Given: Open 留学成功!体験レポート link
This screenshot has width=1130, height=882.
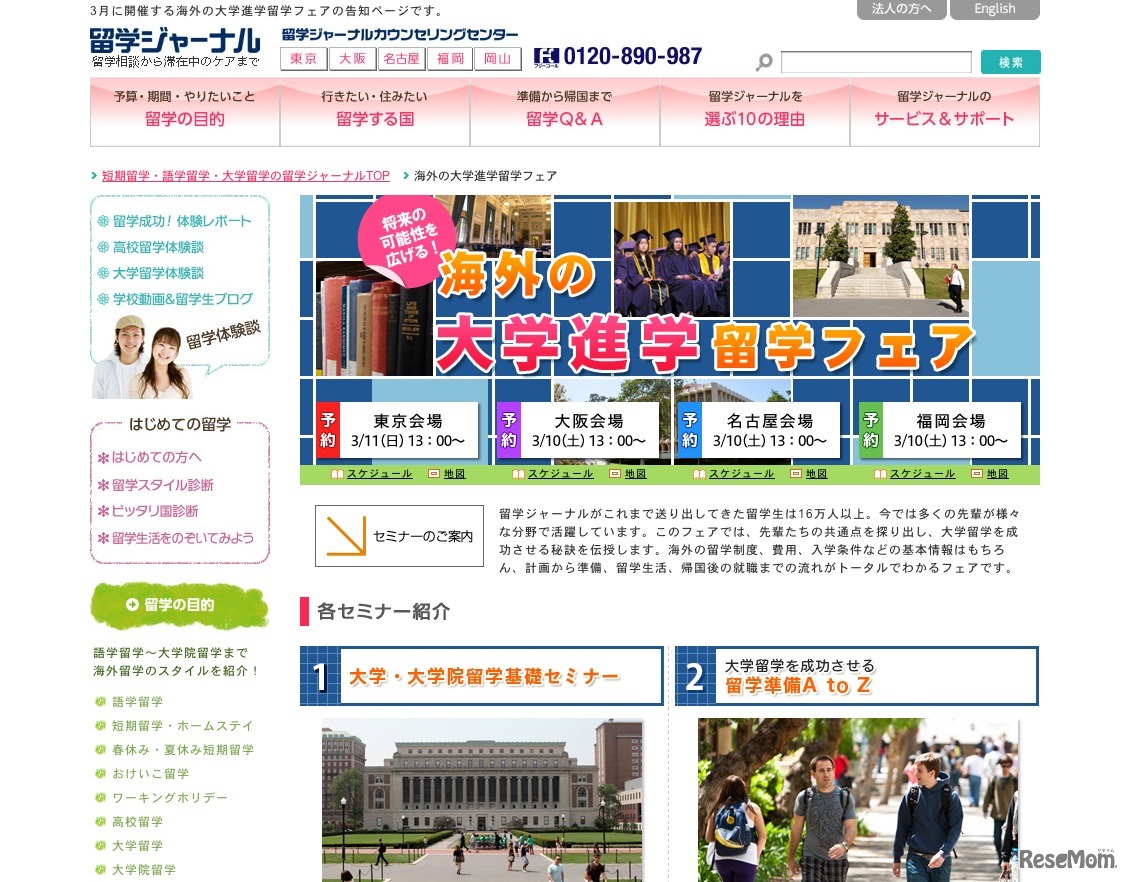Looking at the screenshot, I should pos(182,221).
